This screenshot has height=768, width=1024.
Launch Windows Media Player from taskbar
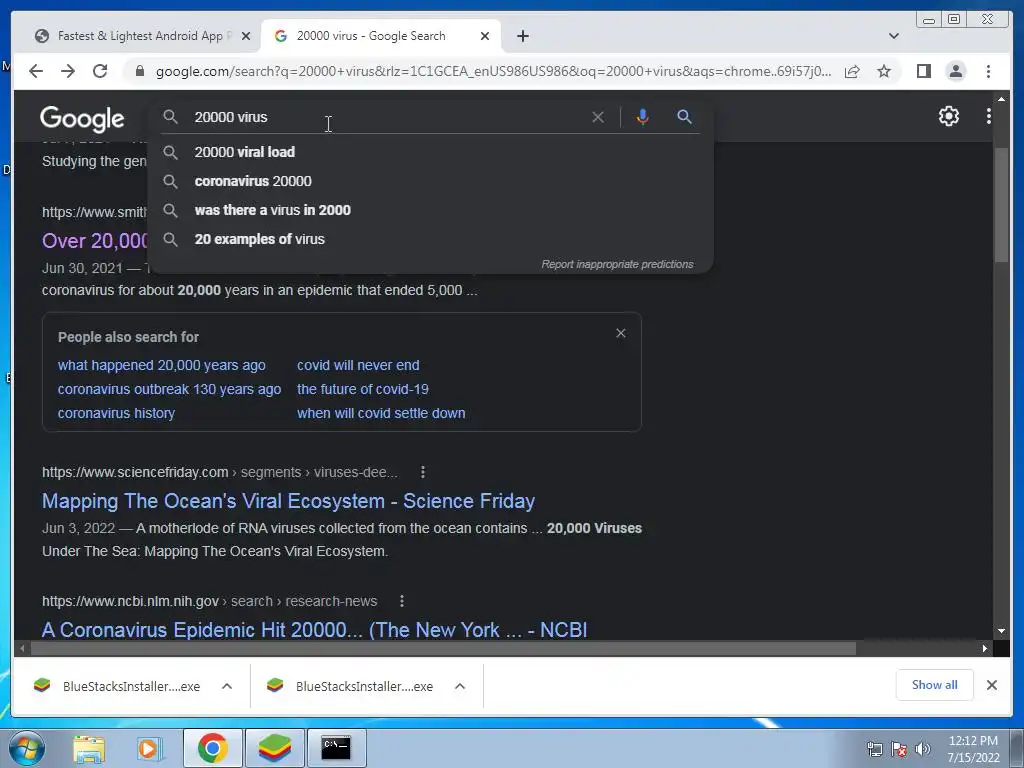coord(149,748)
